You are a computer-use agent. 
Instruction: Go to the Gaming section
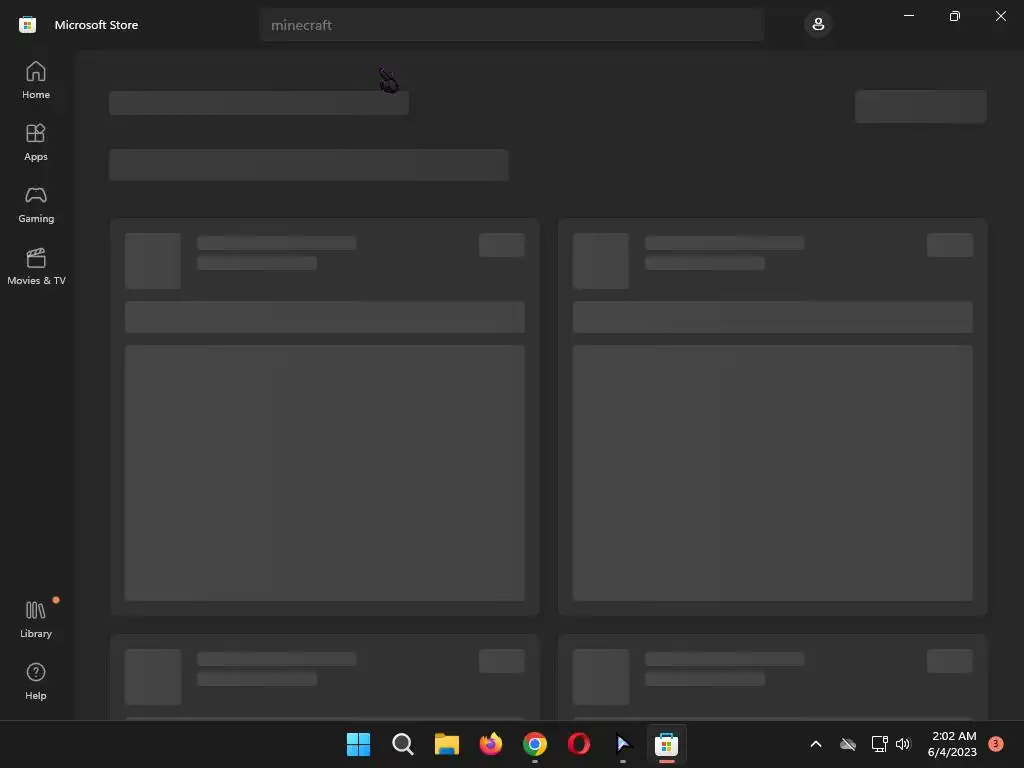coord(36,204)
